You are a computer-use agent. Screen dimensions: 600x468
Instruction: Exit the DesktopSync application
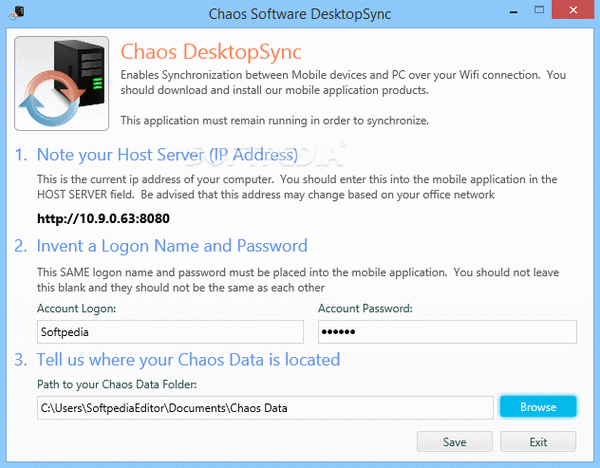(x=538, y=442)
